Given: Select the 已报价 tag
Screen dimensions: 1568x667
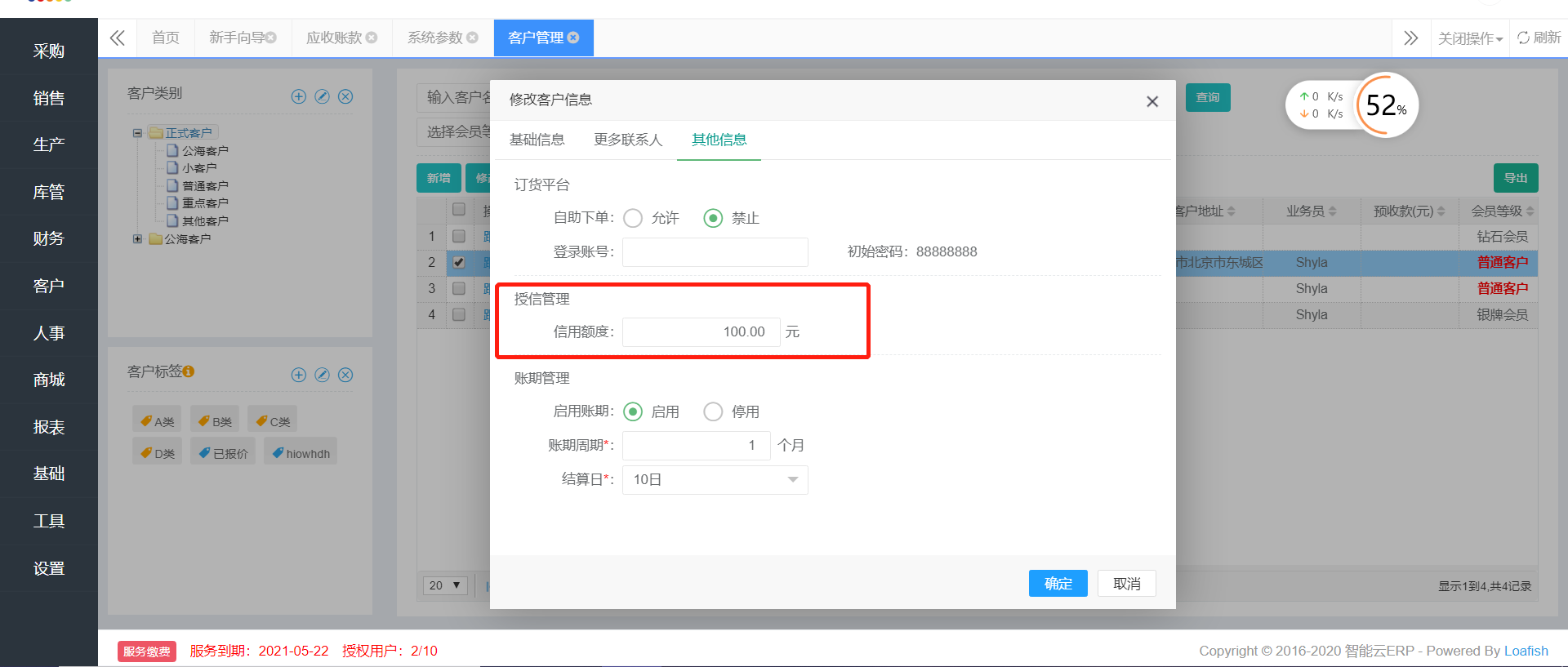Looking at the screenshot, I should [223, 453].
